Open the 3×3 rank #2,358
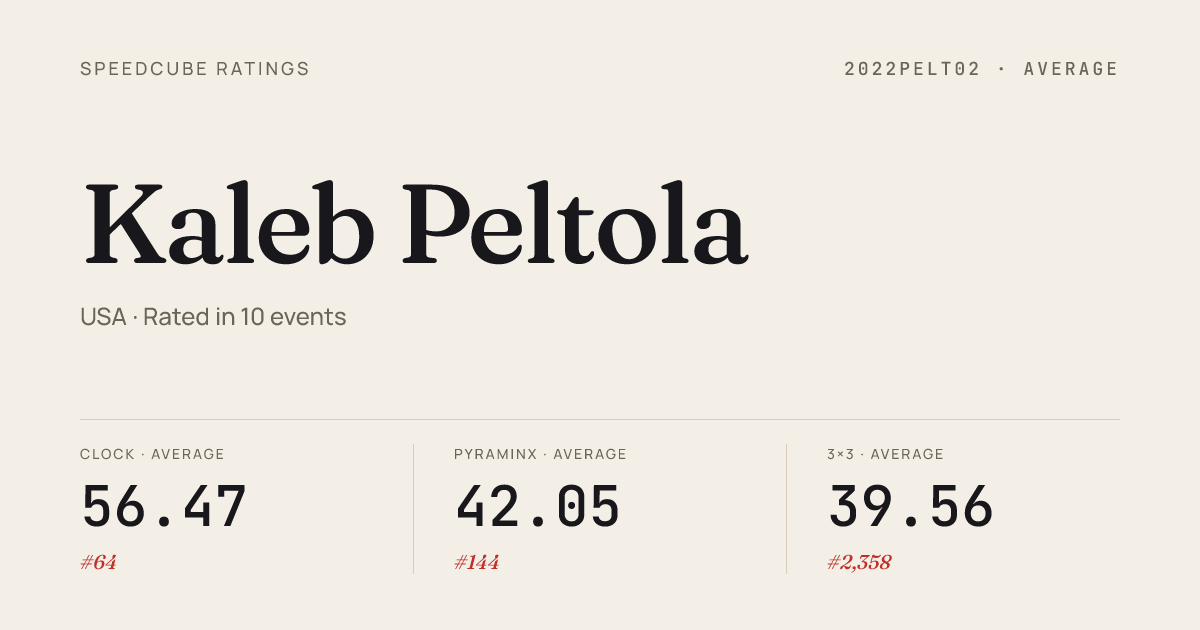Image resolution: width=1200 pixels, height=630 pixels. click(859, 562)
